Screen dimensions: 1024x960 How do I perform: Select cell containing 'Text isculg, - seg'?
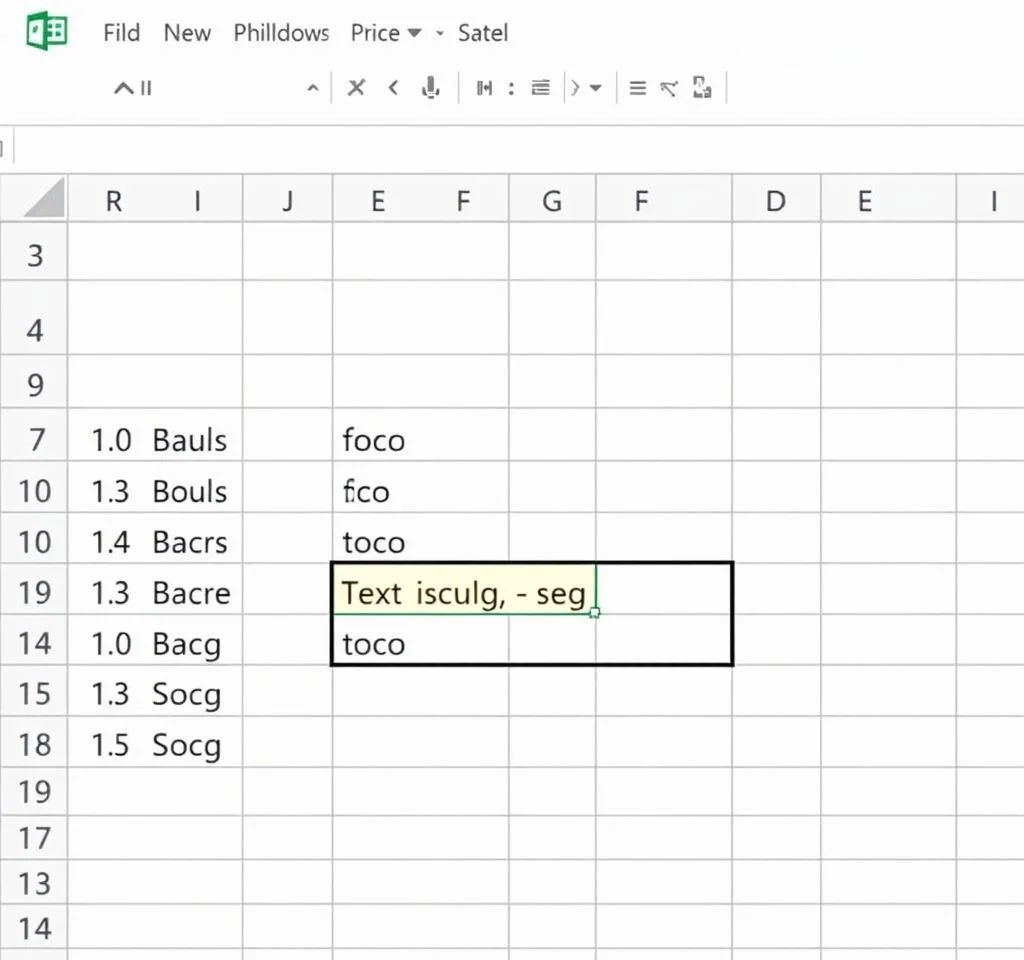point(463,593)
